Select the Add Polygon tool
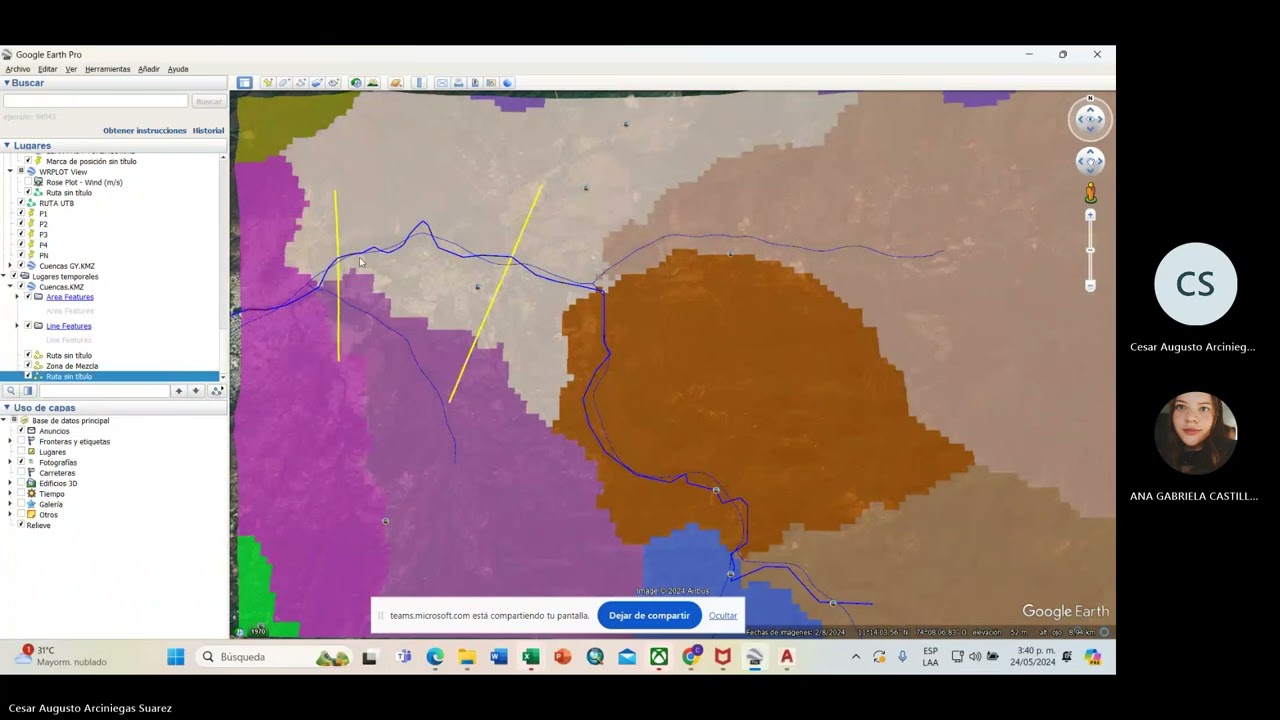 tap(284, 83)
